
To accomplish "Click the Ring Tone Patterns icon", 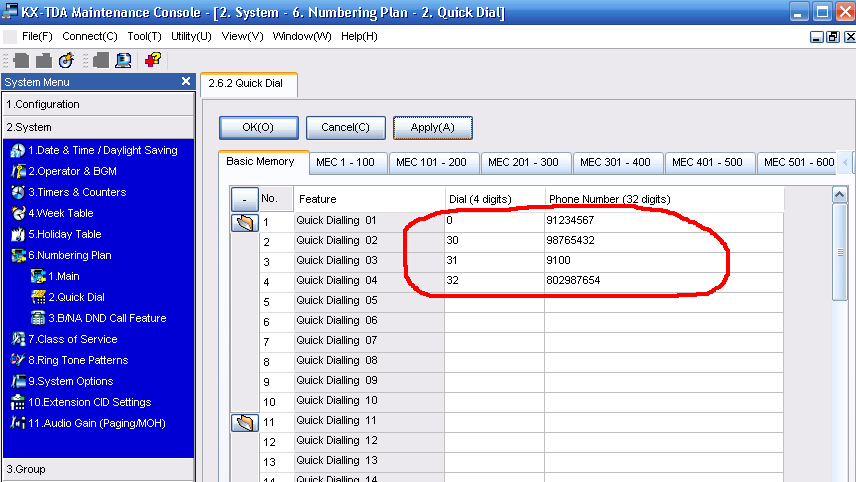I will [x=17, y=360].
